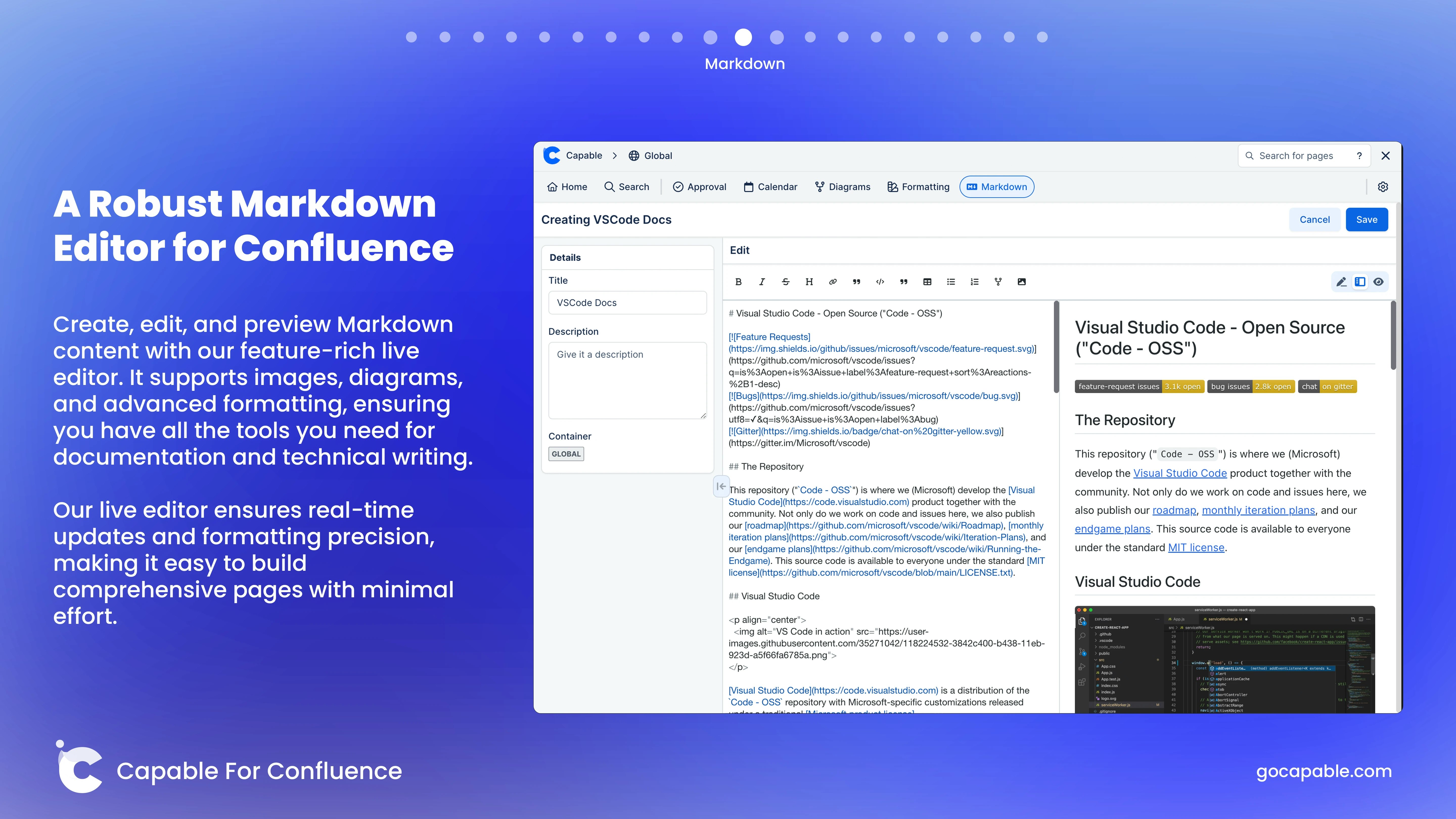Screen dimensions: 1456x819
Task: Click the GLOBAL container tag
Action: coord(566,454)
